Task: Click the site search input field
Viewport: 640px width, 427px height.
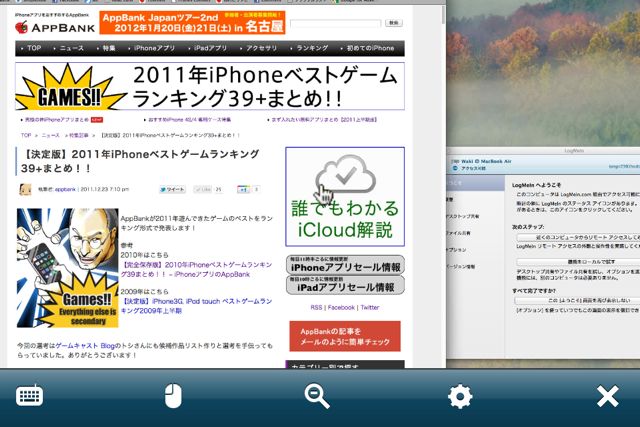Action: point(335,23)
